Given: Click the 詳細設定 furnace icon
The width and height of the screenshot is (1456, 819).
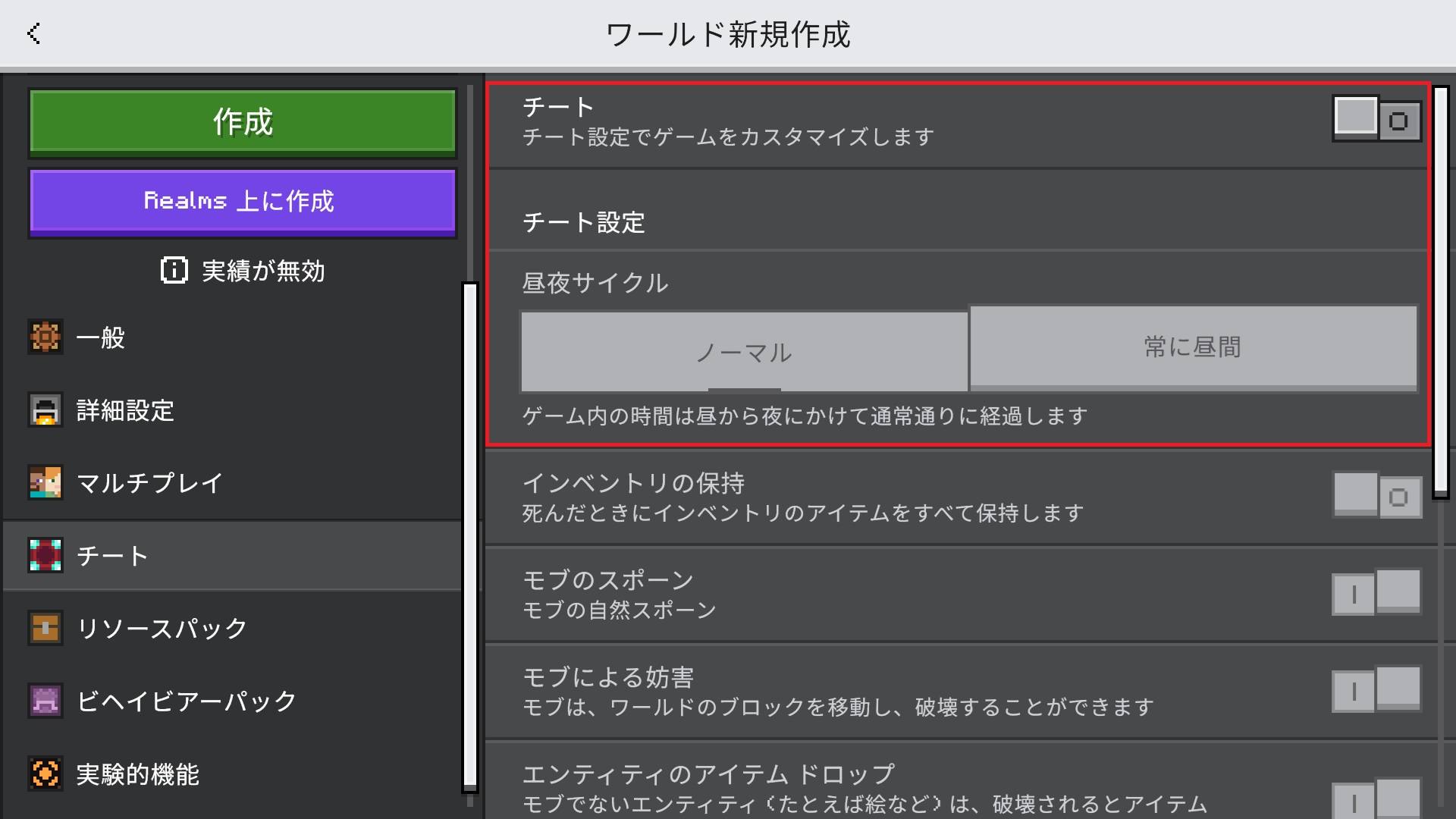Looking at the screenshot, I should 45,409.
